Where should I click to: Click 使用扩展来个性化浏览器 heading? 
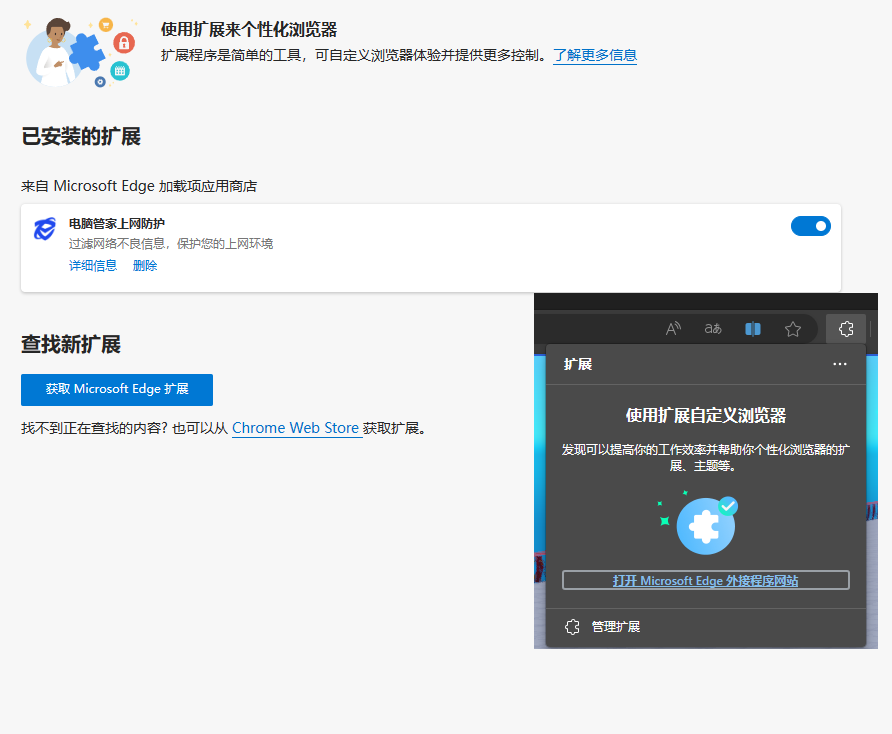pos(249,30)
